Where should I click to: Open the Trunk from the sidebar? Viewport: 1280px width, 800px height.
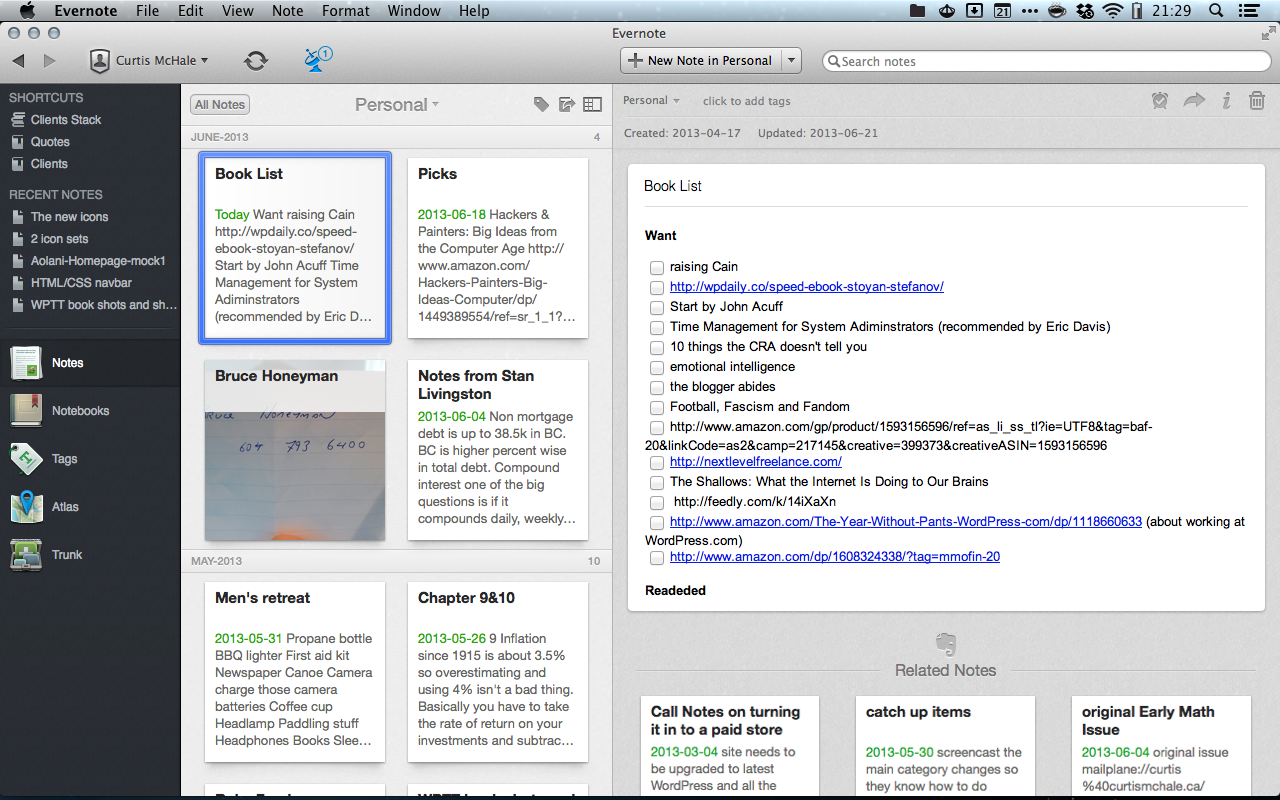(x=65, y=554)
